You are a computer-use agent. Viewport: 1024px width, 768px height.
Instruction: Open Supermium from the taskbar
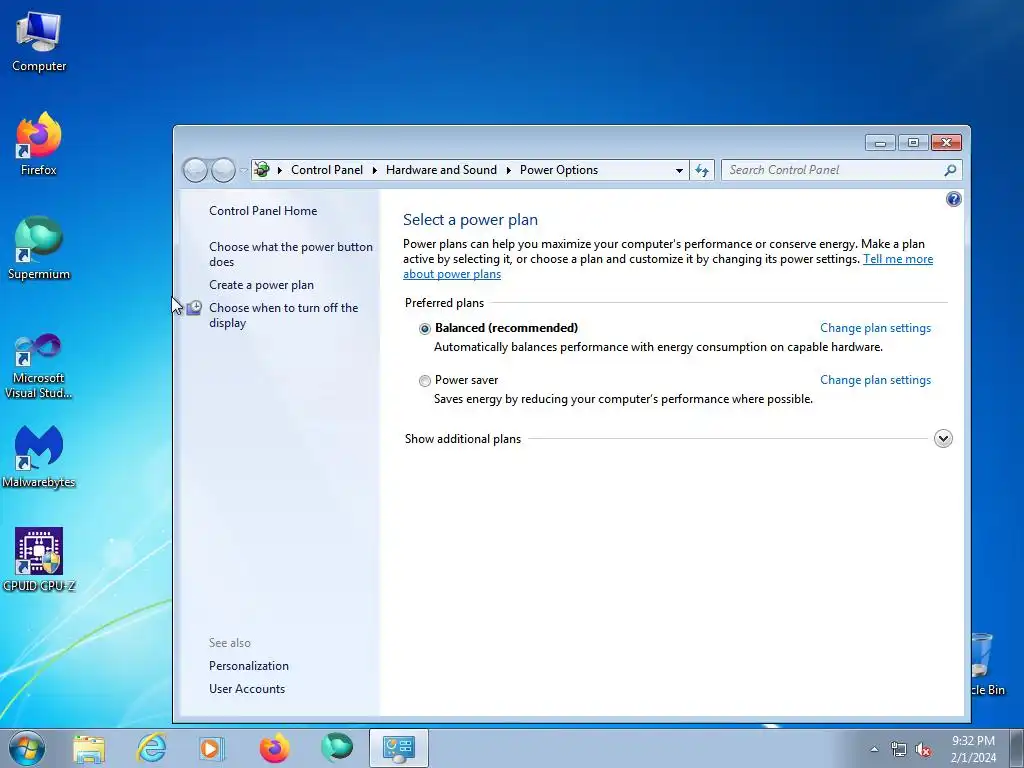click(337, 748)
